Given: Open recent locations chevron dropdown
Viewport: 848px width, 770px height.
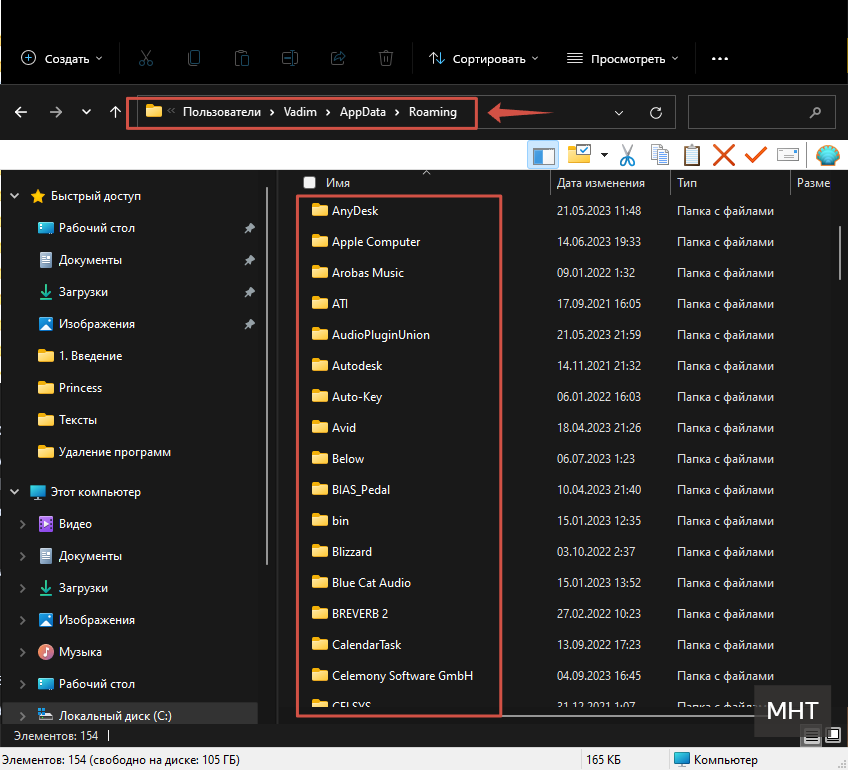Looking at the screenshot, I should coord(86,112).
